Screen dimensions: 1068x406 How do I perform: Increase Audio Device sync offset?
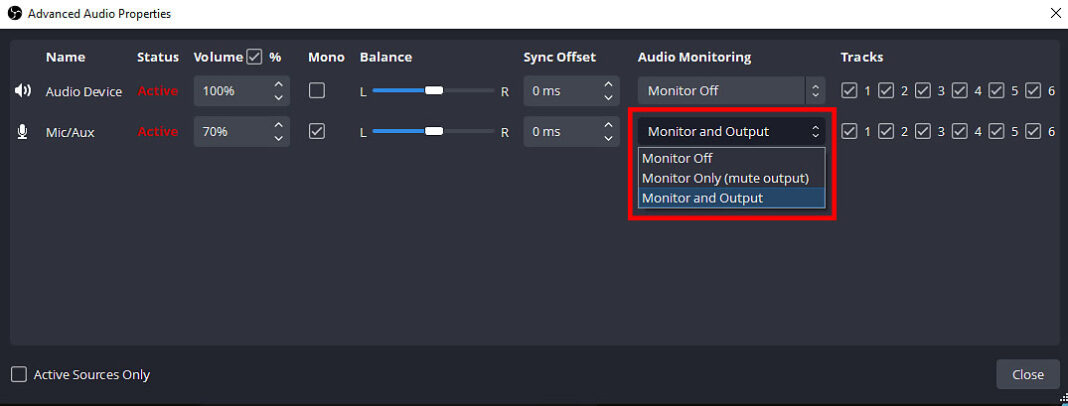(x=608, y=84)
